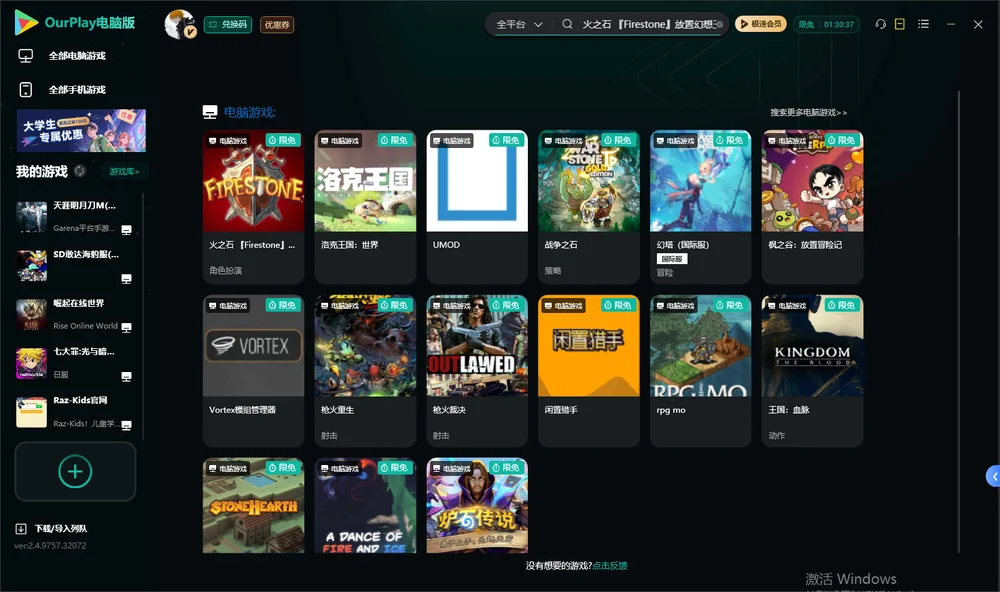Click the 优惠券 coupon button
Image resolution: width=1000 pixels, height=592 pixels.
click(x=277, y=25)
